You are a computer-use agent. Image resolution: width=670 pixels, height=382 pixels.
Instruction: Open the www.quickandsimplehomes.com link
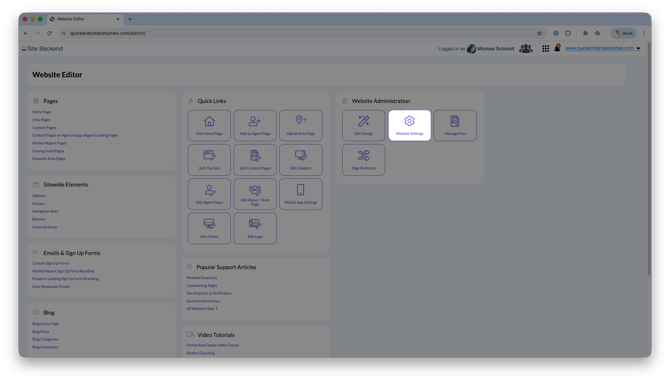point(599,48)
